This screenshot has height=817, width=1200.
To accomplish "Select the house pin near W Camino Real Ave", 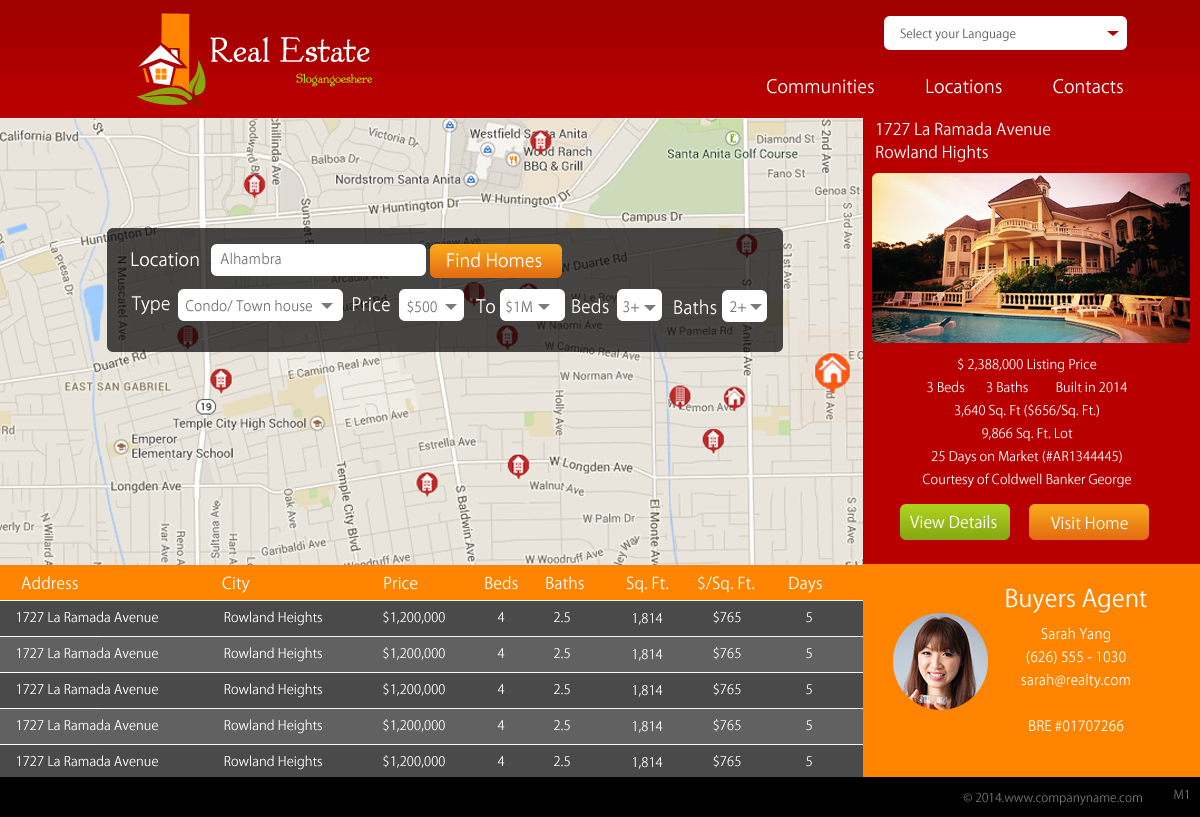I will coord(508,336).
